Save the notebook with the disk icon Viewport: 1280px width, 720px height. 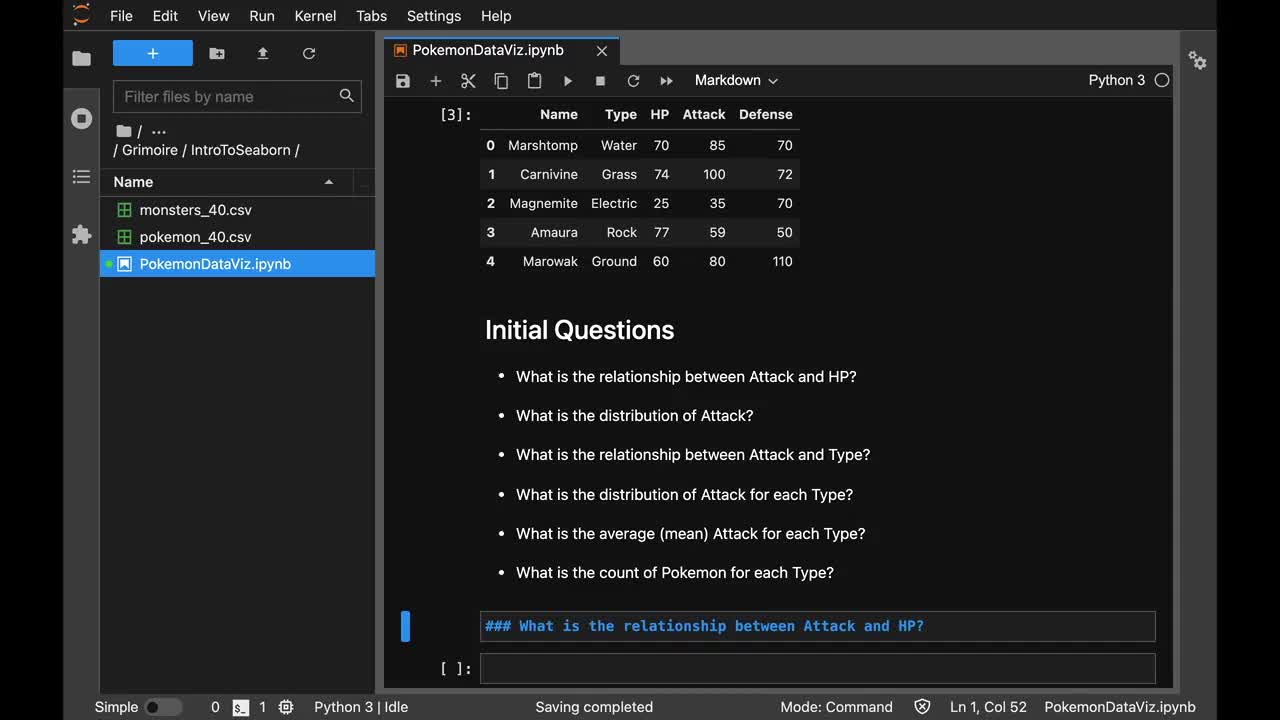(403, 81)
